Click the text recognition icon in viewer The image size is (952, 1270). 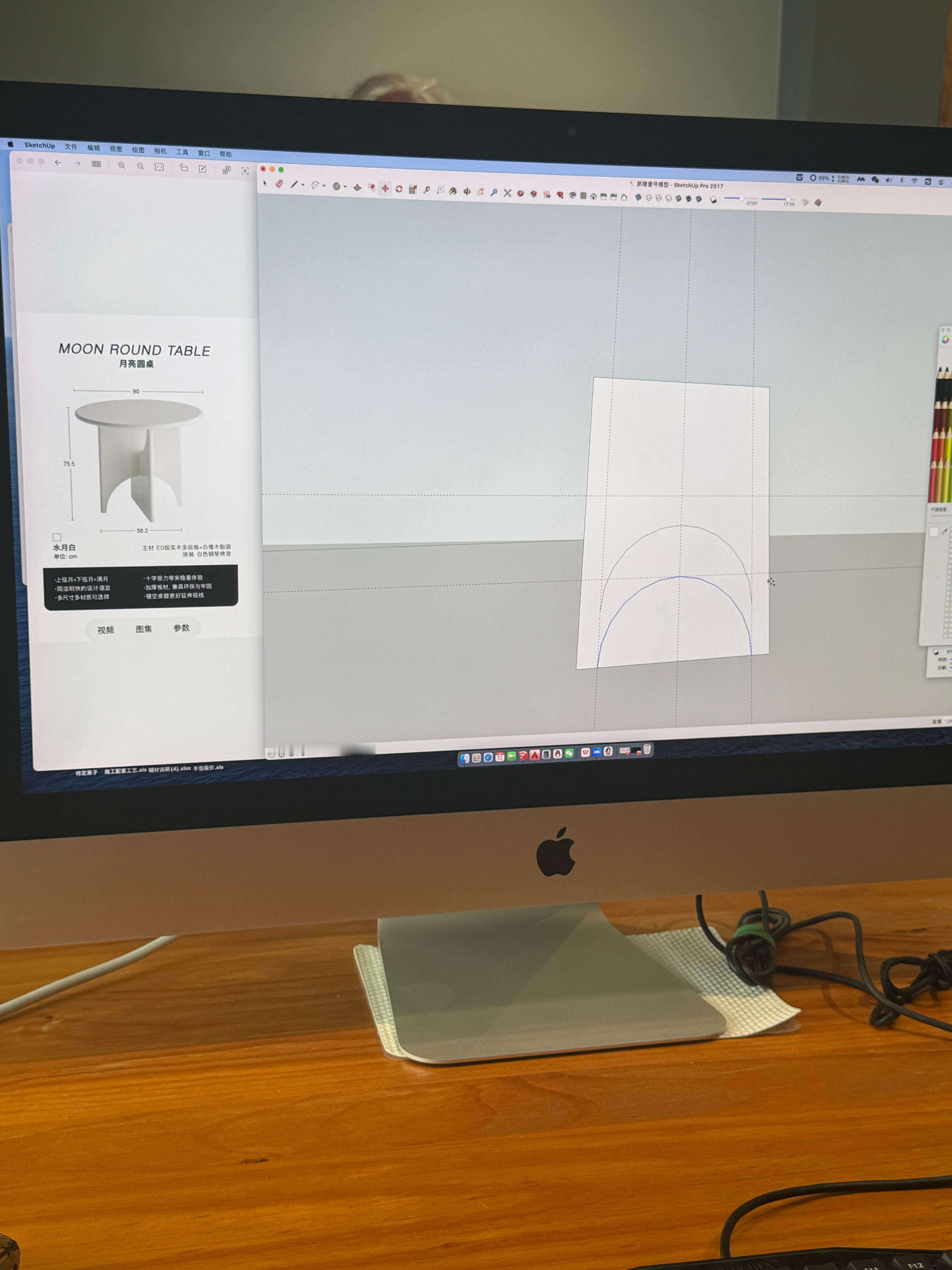(x=245, y=171)
